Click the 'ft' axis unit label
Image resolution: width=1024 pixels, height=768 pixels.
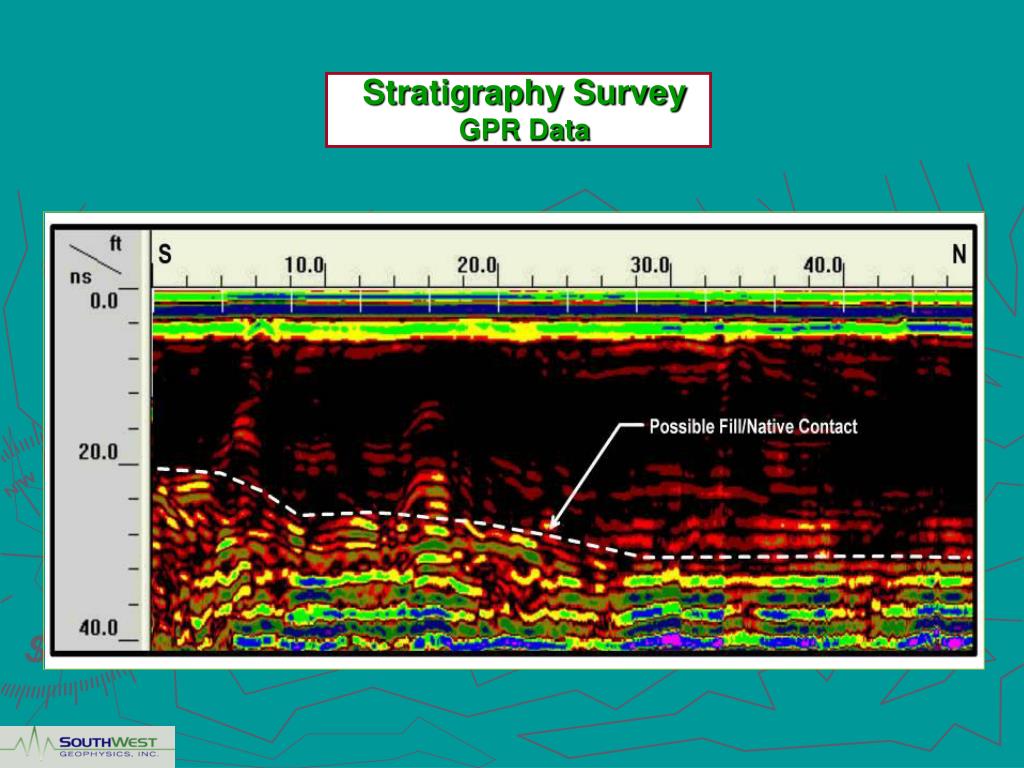(x=115, y=244)
